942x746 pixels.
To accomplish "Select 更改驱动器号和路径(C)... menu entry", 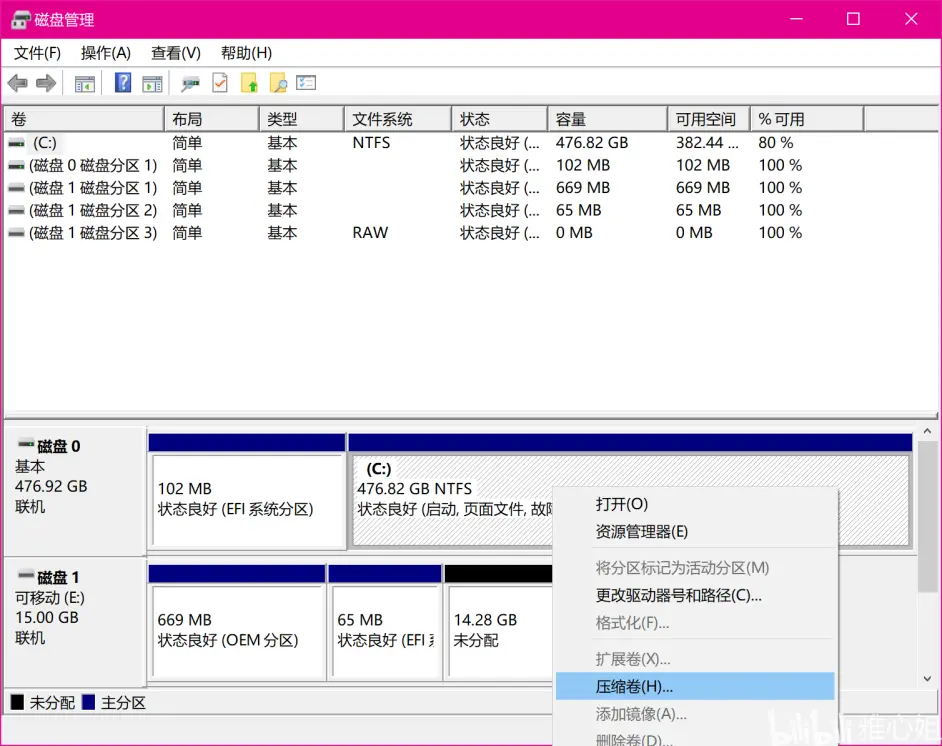I will click(x=695, y=596).
